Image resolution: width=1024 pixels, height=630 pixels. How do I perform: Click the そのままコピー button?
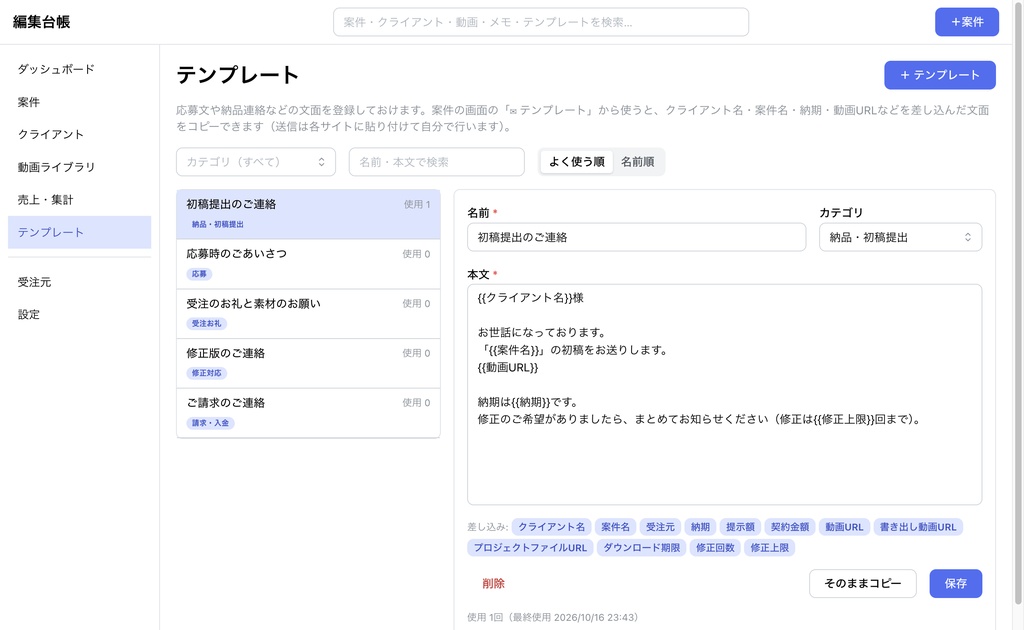tap(863, 584)
